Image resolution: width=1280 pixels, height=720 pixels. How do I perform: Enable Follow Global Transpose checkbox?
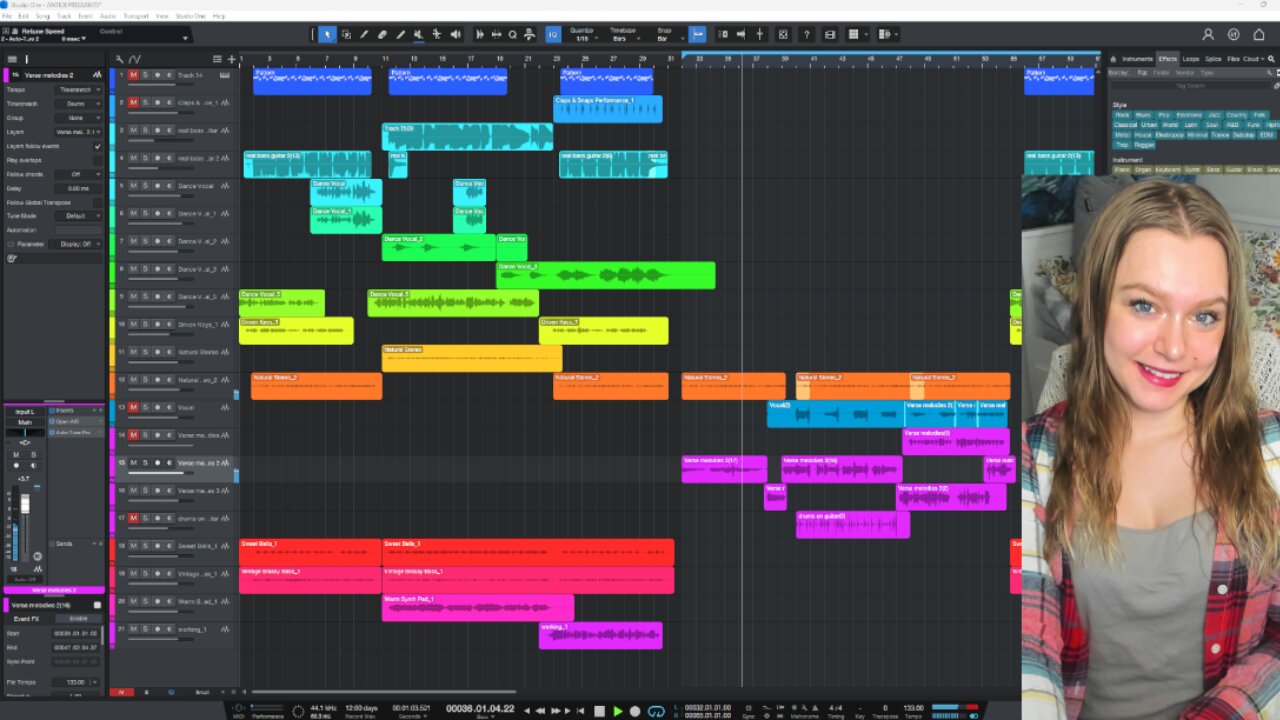click(x=97, y=202)
